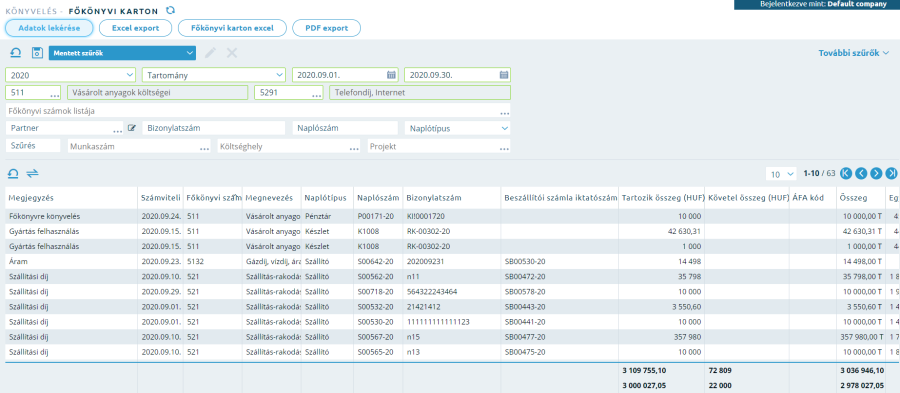This screenshot has height=393, width=900.
Task: Click the swap arrows icon above the table
Action: click(x=33, y=173)
